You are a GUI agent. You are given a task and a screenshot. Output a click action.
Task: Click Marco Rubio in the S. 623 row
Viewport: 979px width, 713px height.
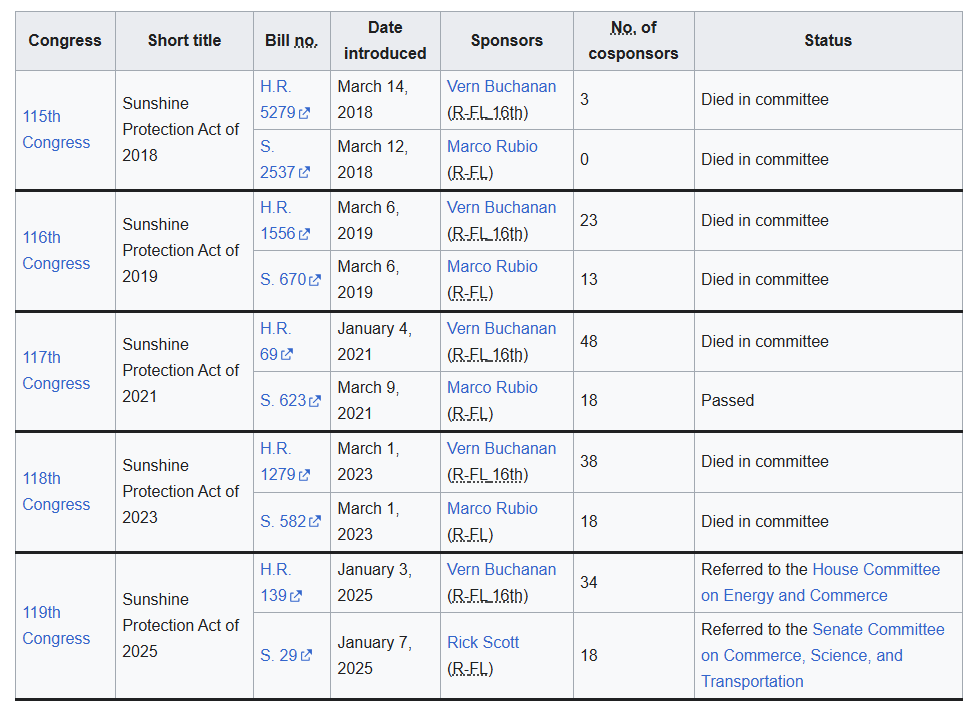point(492,388)
